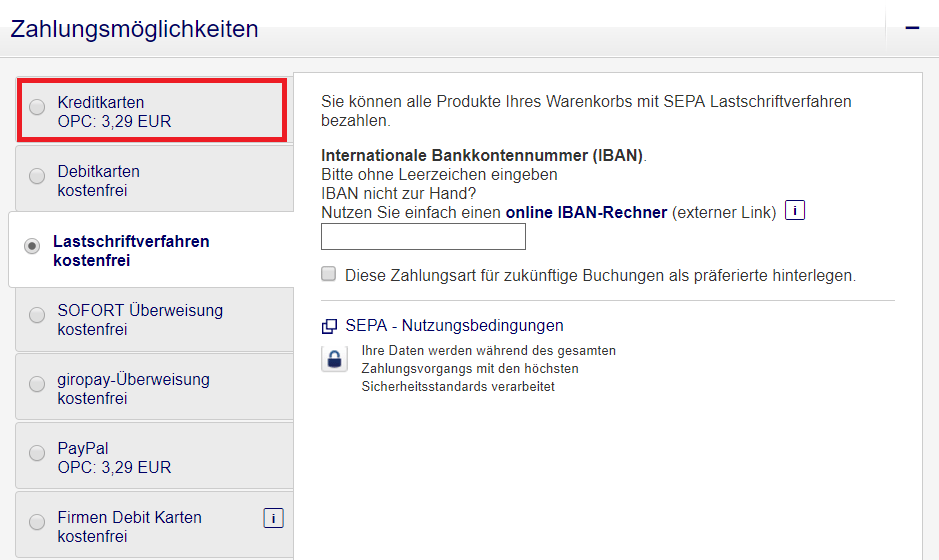
Task: Select the giropay-Überweisung radio button
Action: (x=37, y=384)
